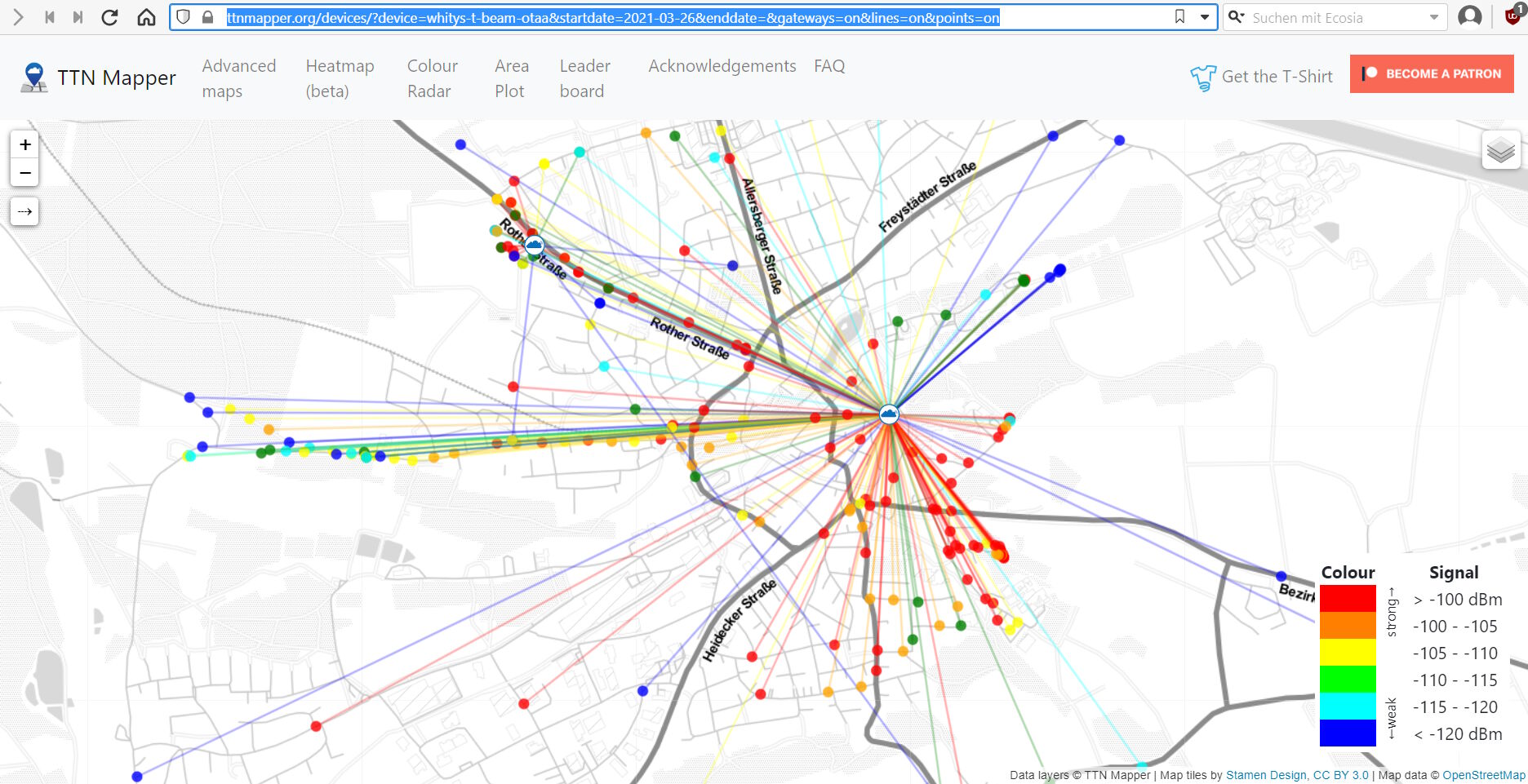The height and width of the screenshot is (784, 1528).
Task: Click the 'Colour' legend heading
Action: pos(1348,573)
